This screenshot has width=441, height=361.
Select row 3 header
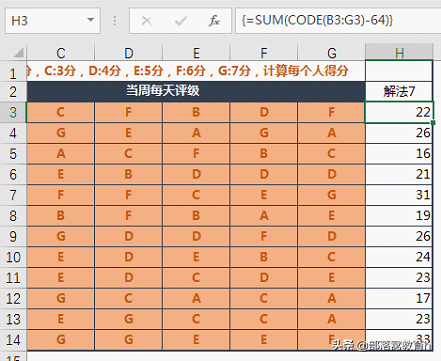pos(13,113)
